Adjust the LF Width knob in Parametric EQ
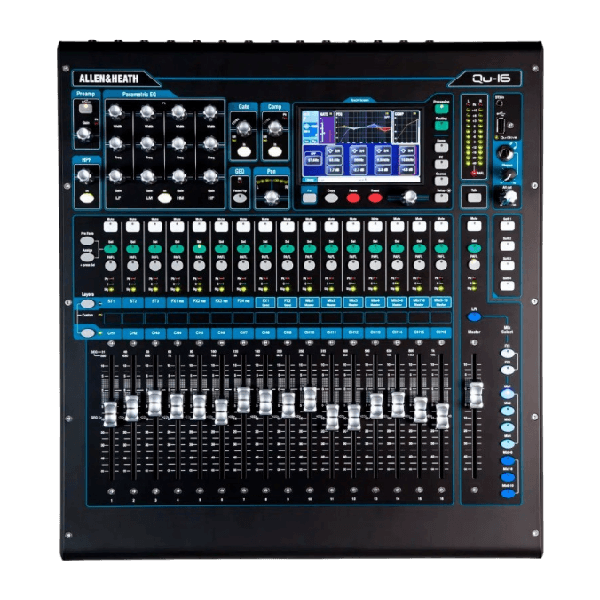This screenshot has width=600, height=600. pos(115,112)
